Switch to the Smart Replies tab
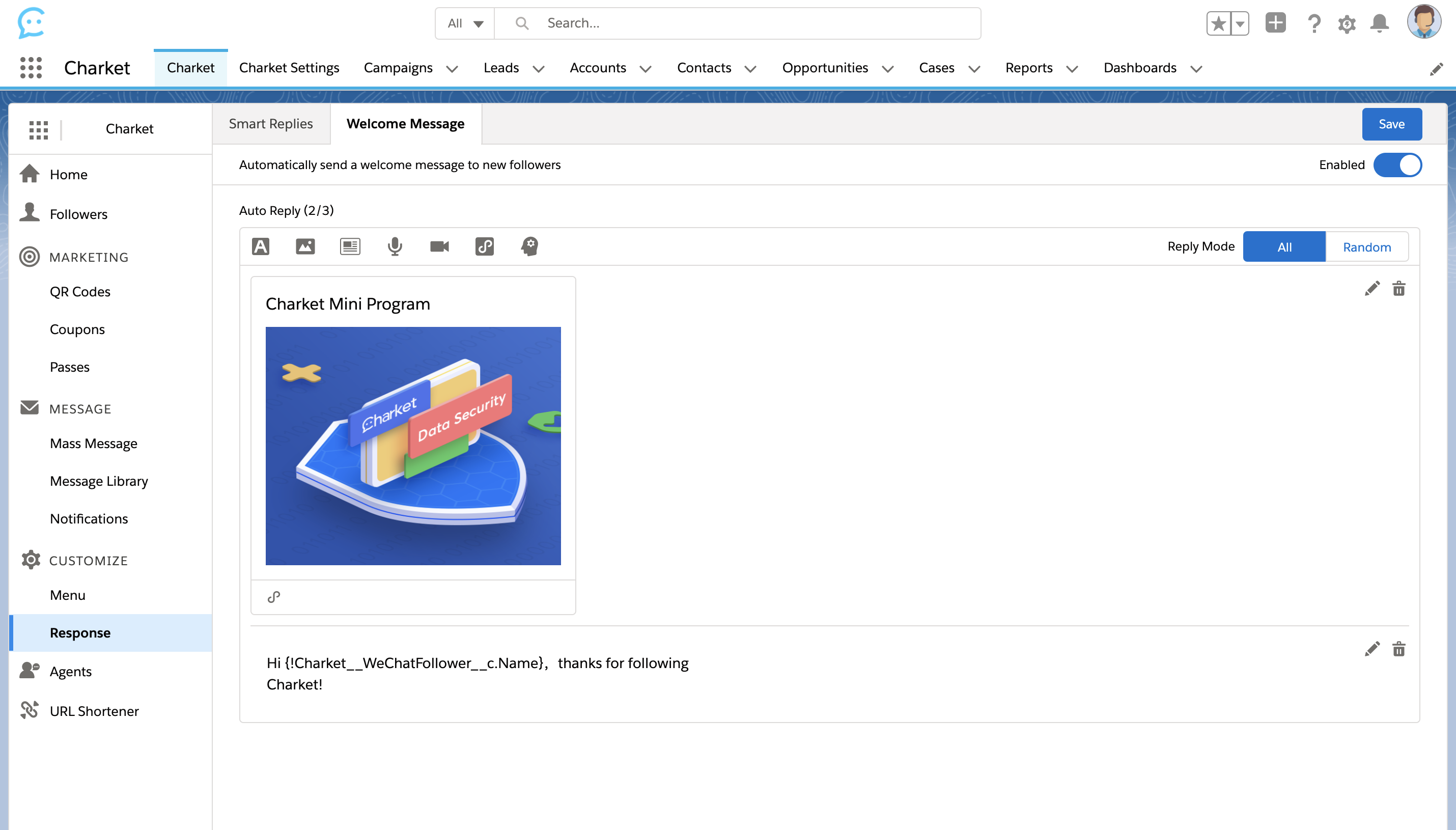 [271, 124]
